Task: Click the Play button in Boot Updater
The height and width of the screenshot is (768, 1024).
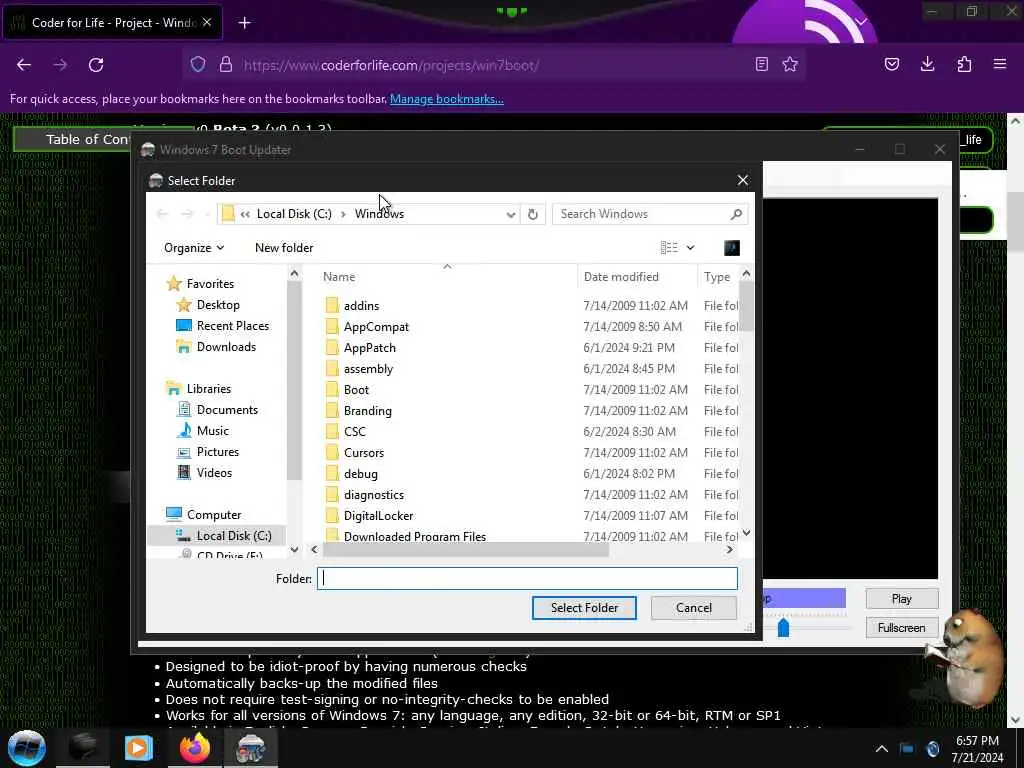Action: tap(901, 599)
